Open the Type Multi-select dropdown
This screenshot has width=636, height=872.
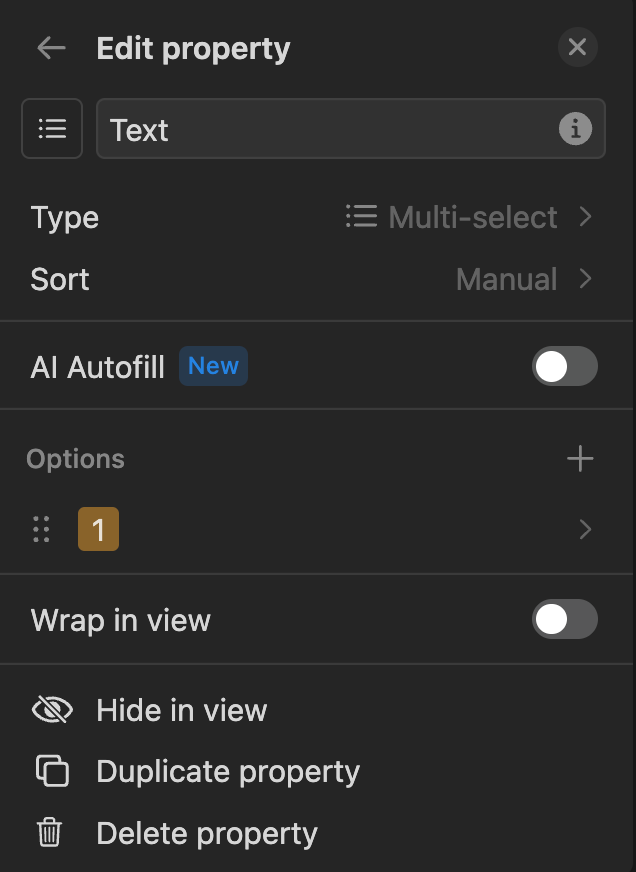tap(470, 217)
